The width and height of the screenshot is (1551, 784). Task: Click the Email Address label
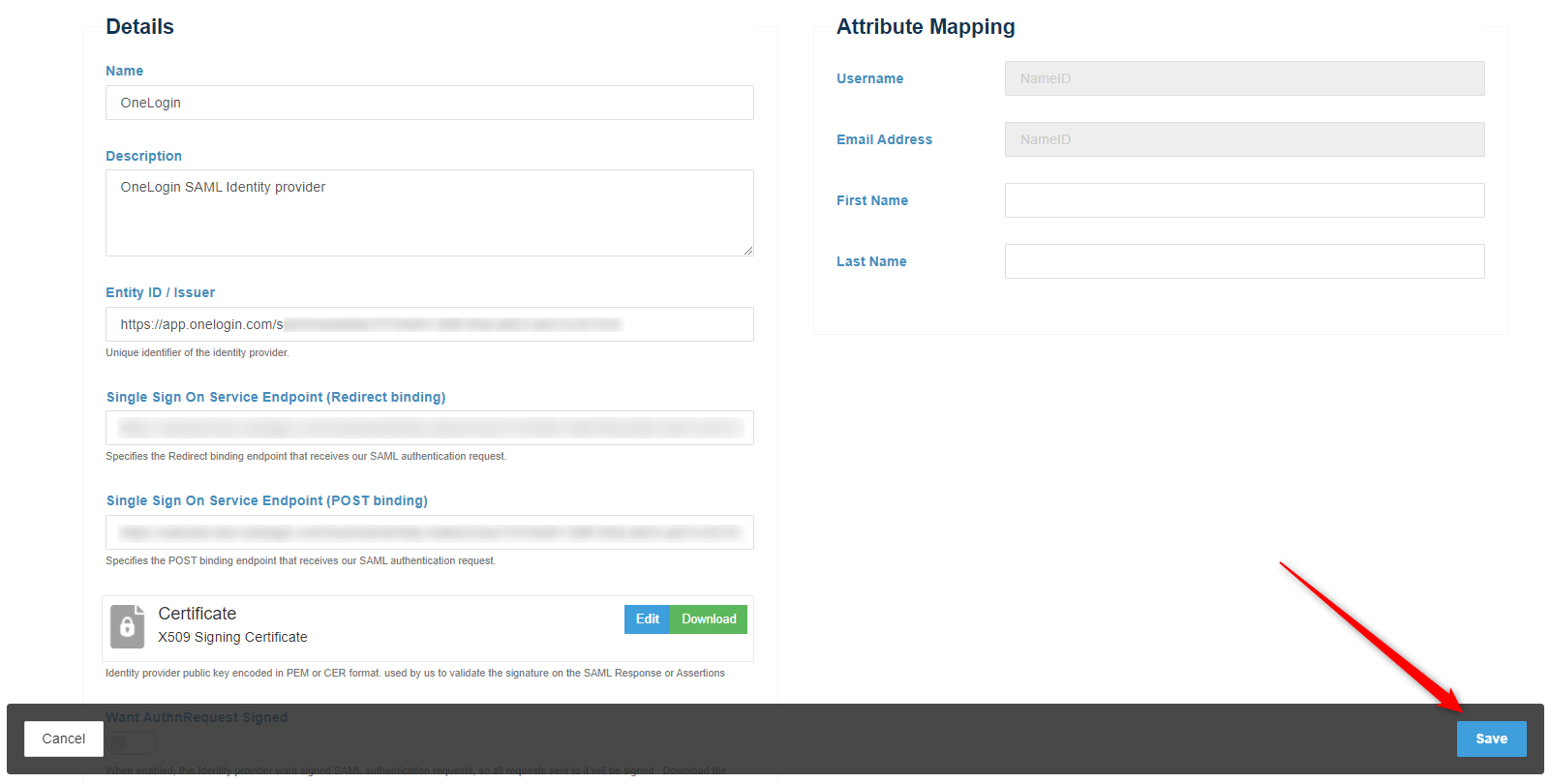pos(884,139)
